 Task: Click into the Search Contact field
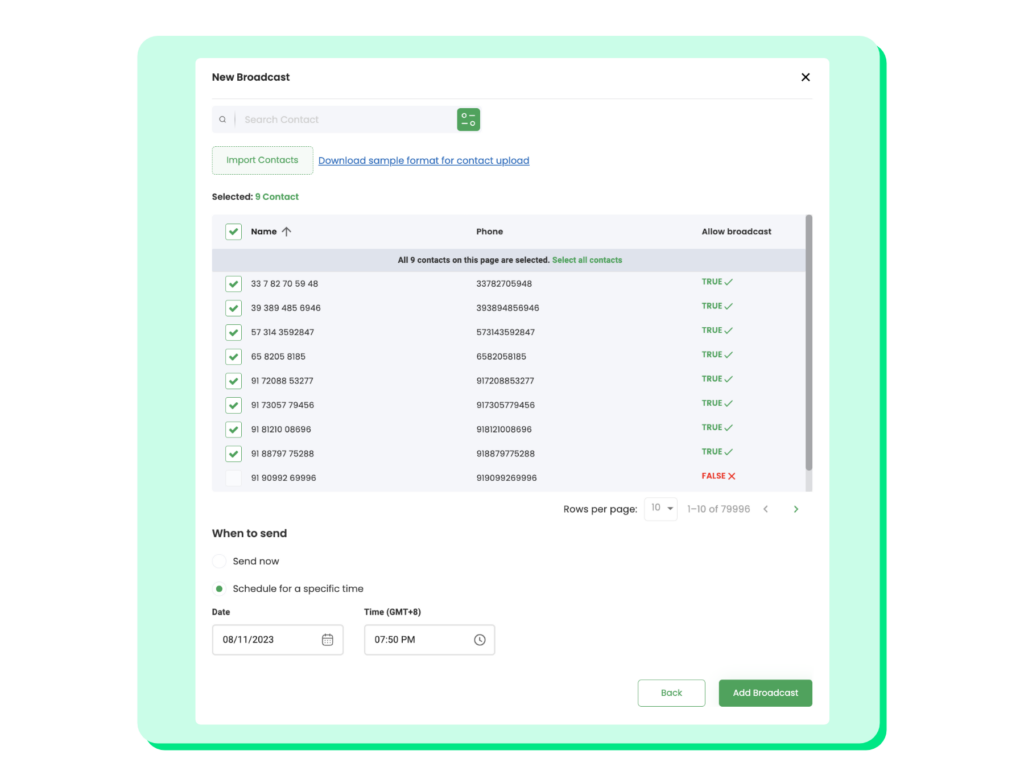[x=345, y=120]
